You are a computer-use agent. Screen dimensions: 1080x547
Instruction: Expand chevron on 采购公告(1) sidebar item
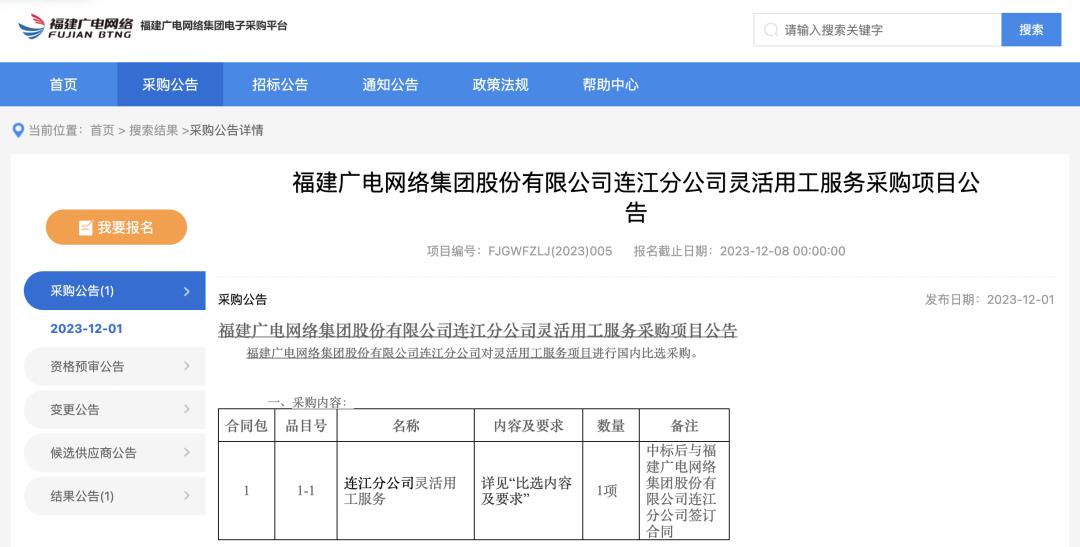pos(187,291)
